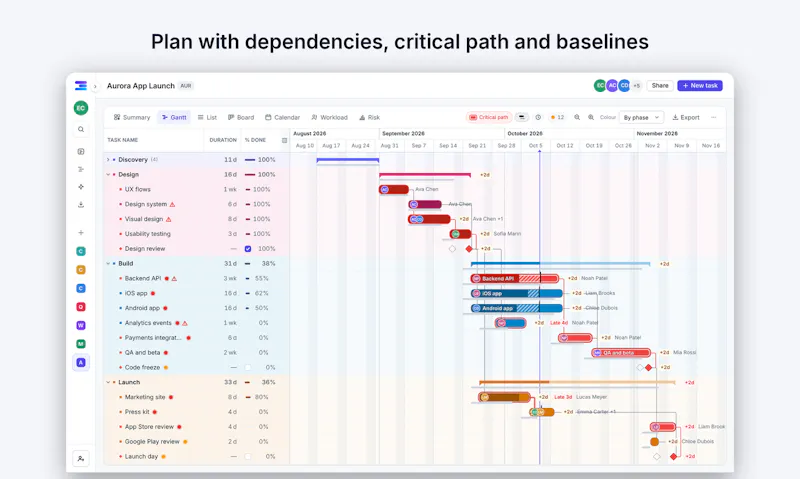The height and width of the screenshot is (479, 800).
Task: Collapse the Launch group
Action: 108,382
